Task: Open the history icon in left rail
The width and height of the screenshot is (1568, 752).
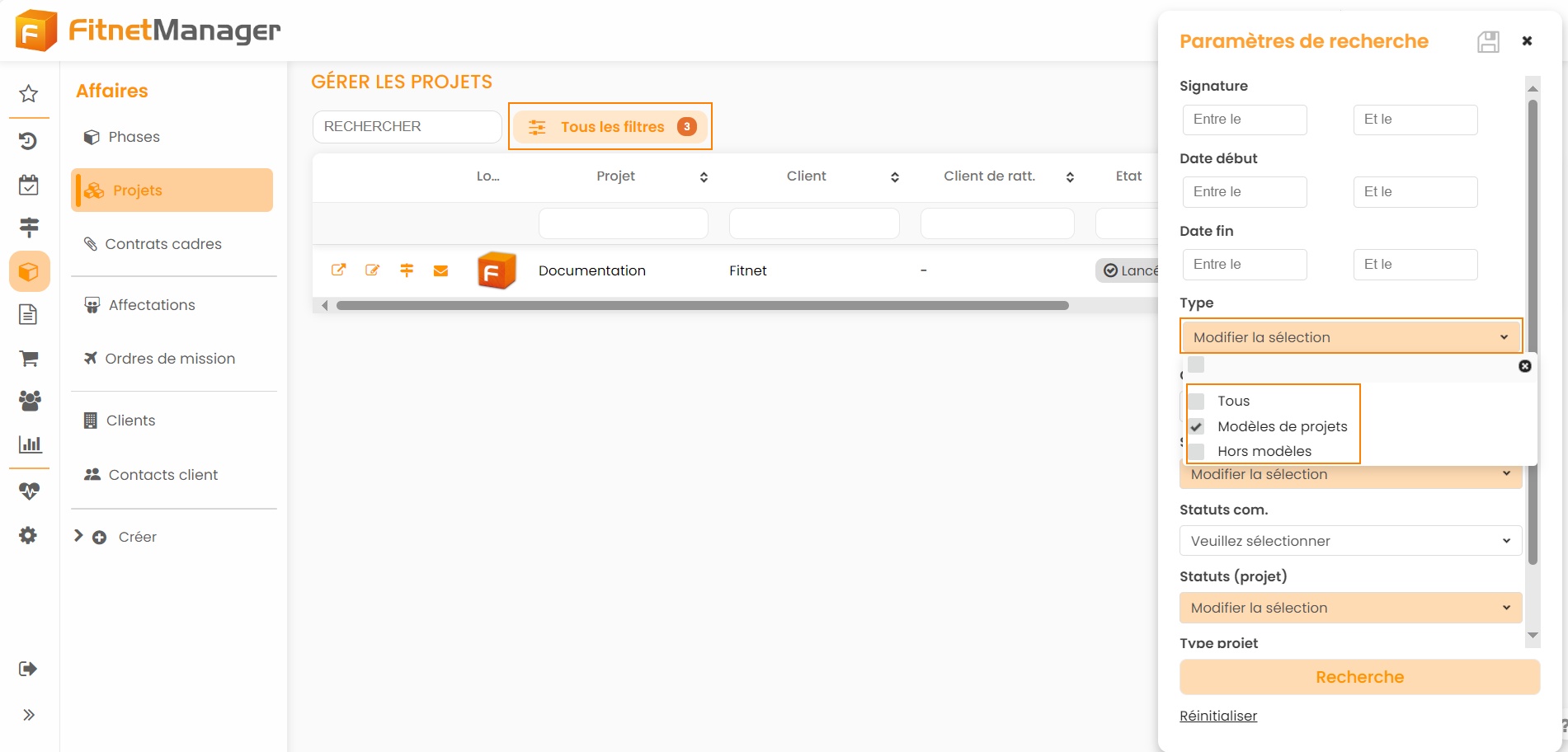Action: coord(29,141)
